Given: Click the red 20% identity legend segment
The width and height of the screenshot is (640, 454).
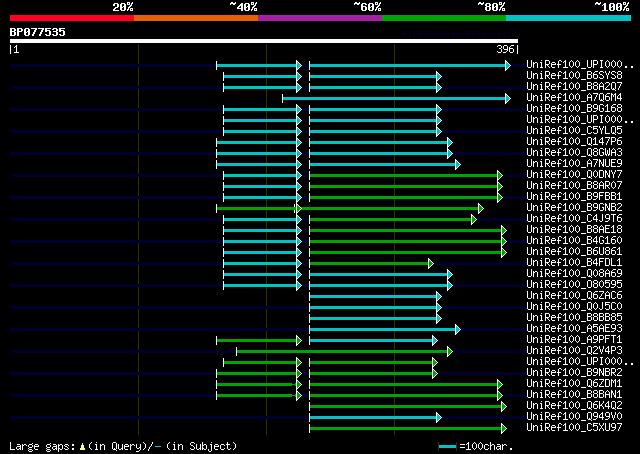Looking at the screenshot, I should pyautogui.click(x=72, y=18).
